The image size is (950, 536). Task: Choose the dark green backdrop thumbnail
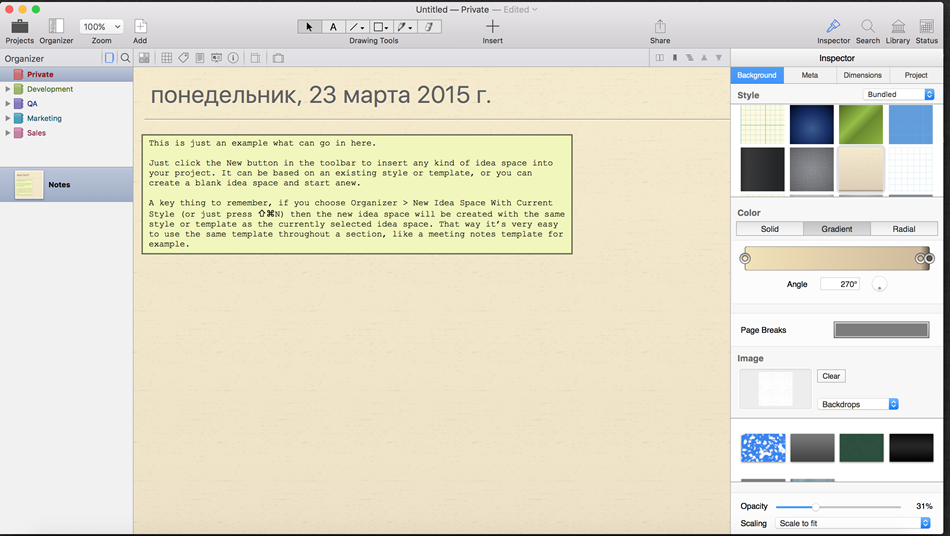(x=861, y=448)
